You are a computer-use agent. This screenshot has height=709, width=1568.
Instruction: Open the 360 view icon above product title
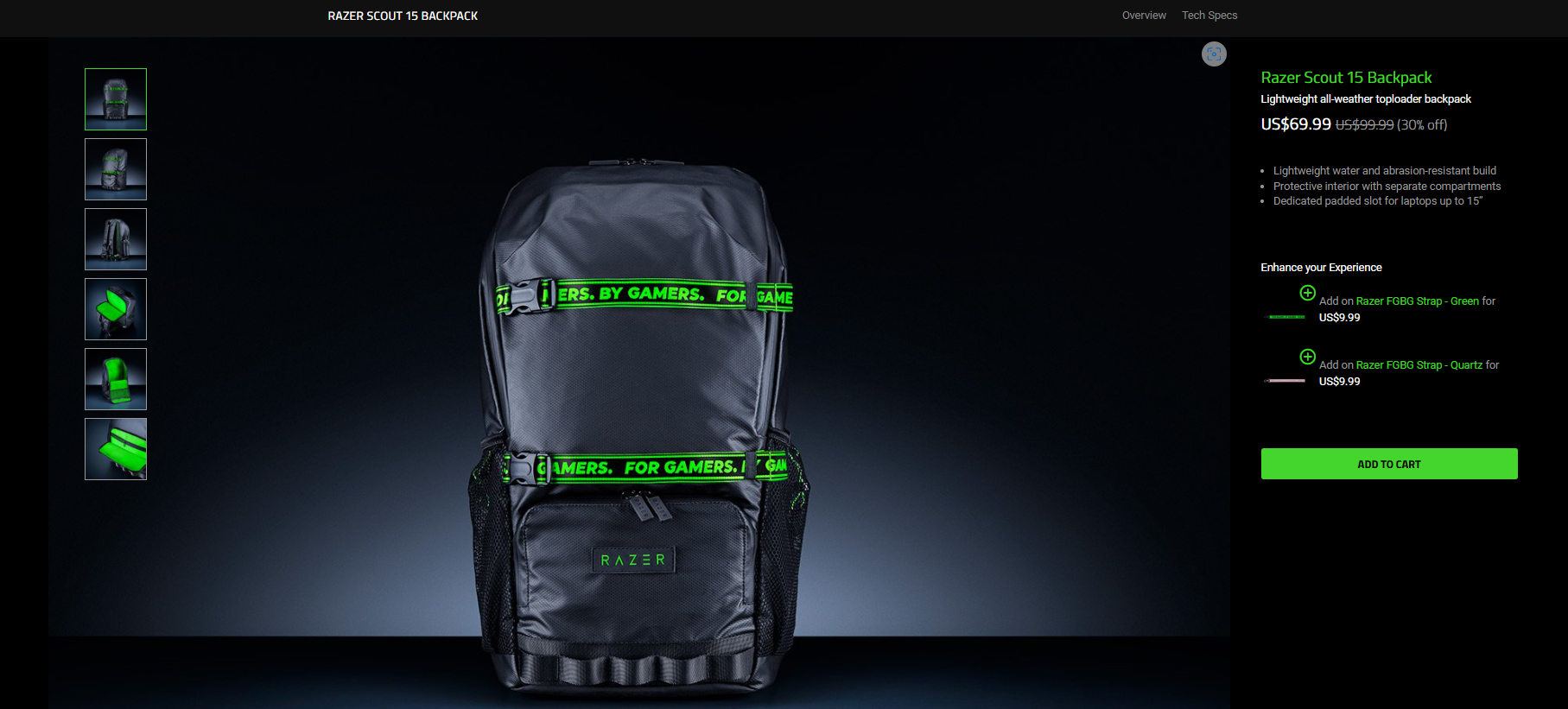[1214, 54]
